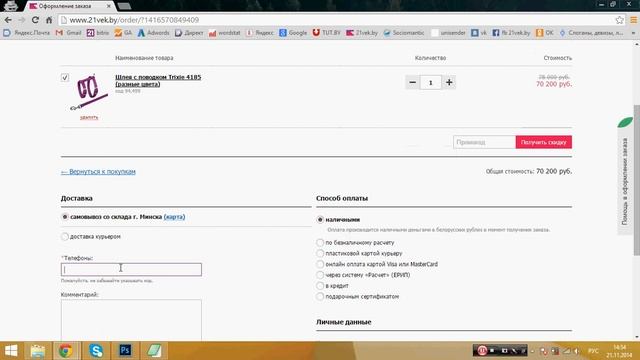Select через систему «Расчет» (ЕРИП) option
Screen dimensions: 640x360
pos(320,275)
